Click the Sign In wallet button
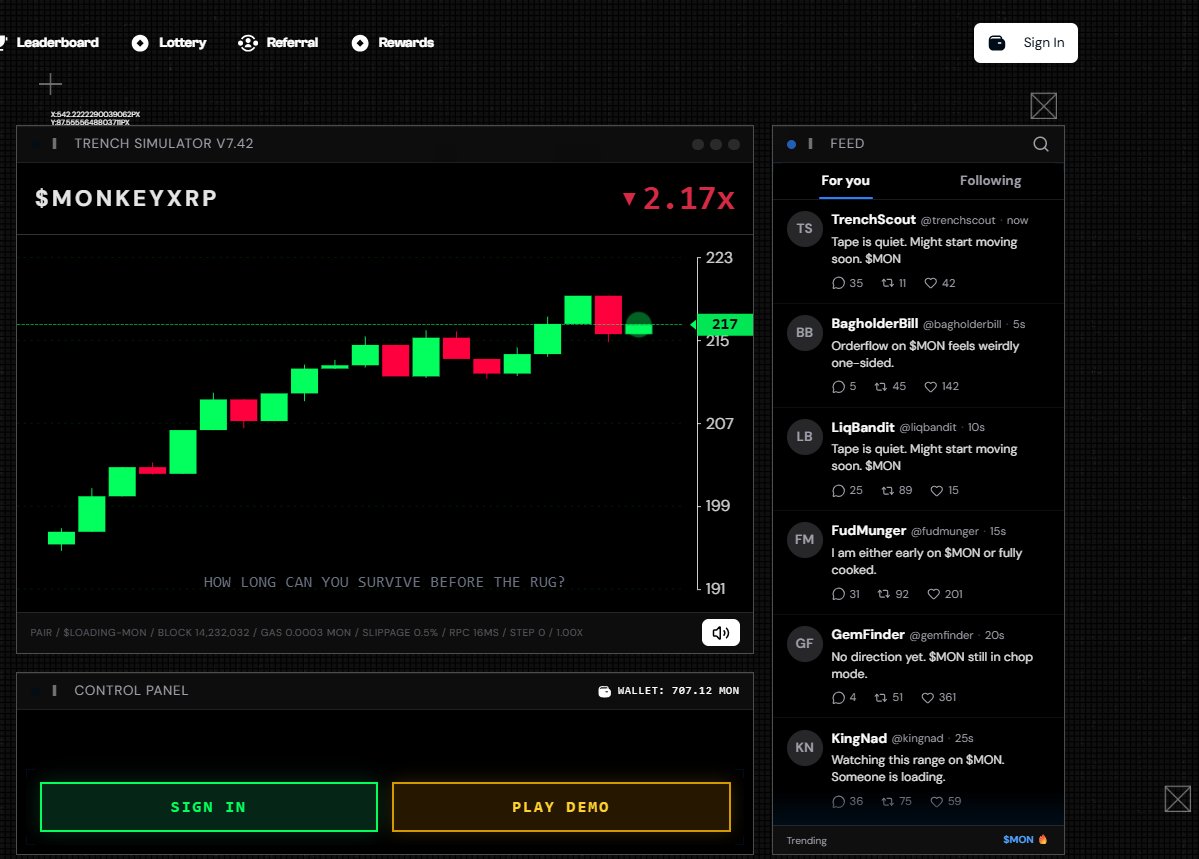1199x859 pixels. [x=1025, y=43]
